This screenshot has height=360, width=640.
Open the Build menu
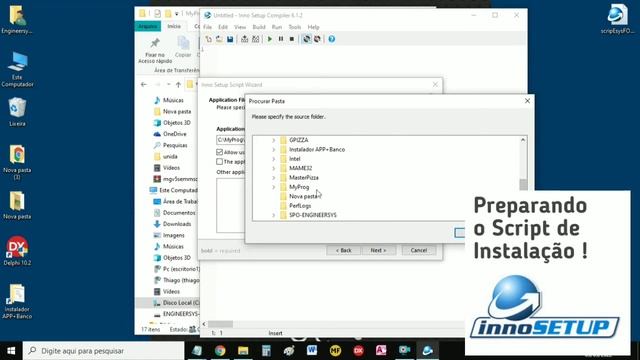point(259,27)
